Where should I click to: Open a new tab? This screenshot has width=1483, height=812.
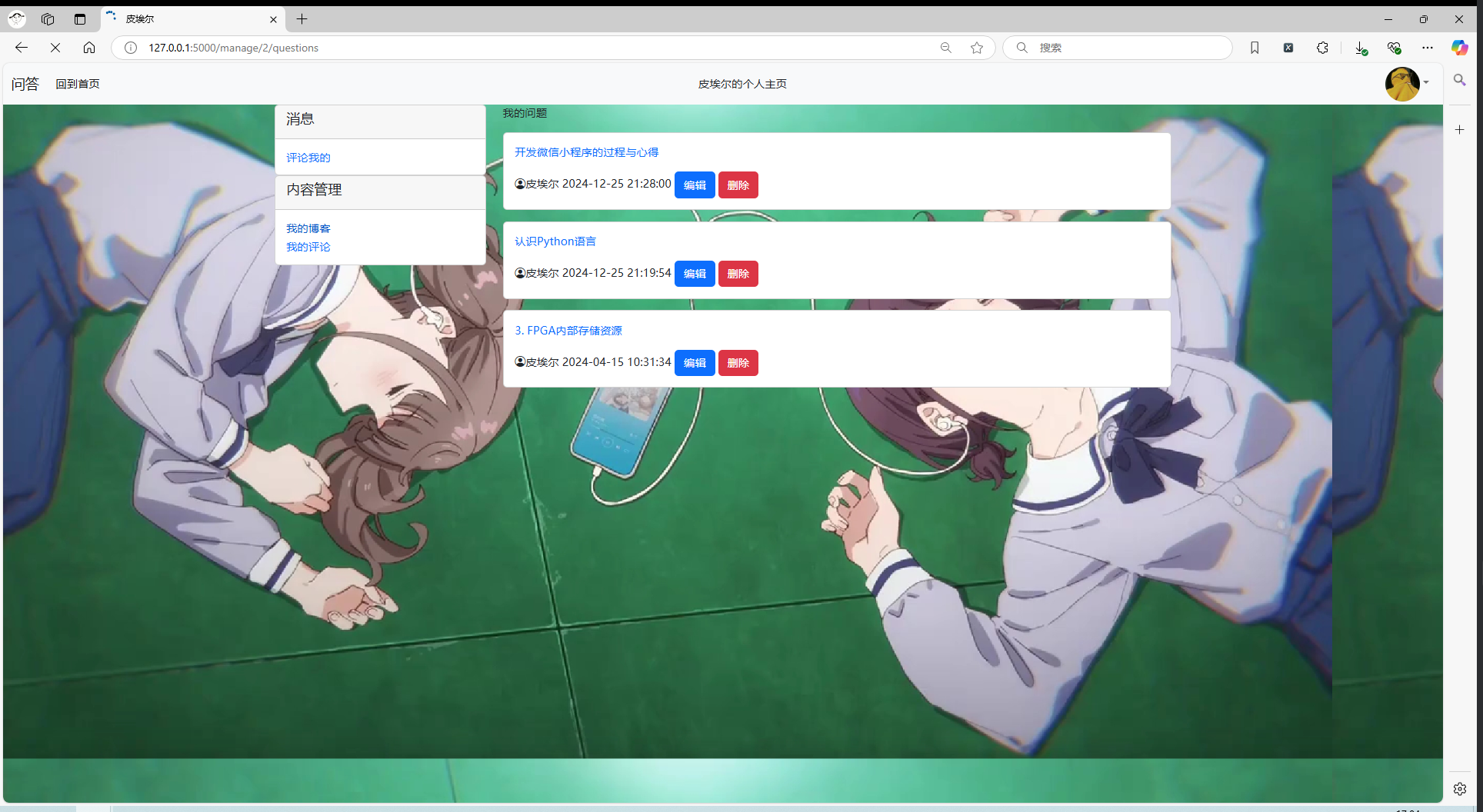[302, 19]
